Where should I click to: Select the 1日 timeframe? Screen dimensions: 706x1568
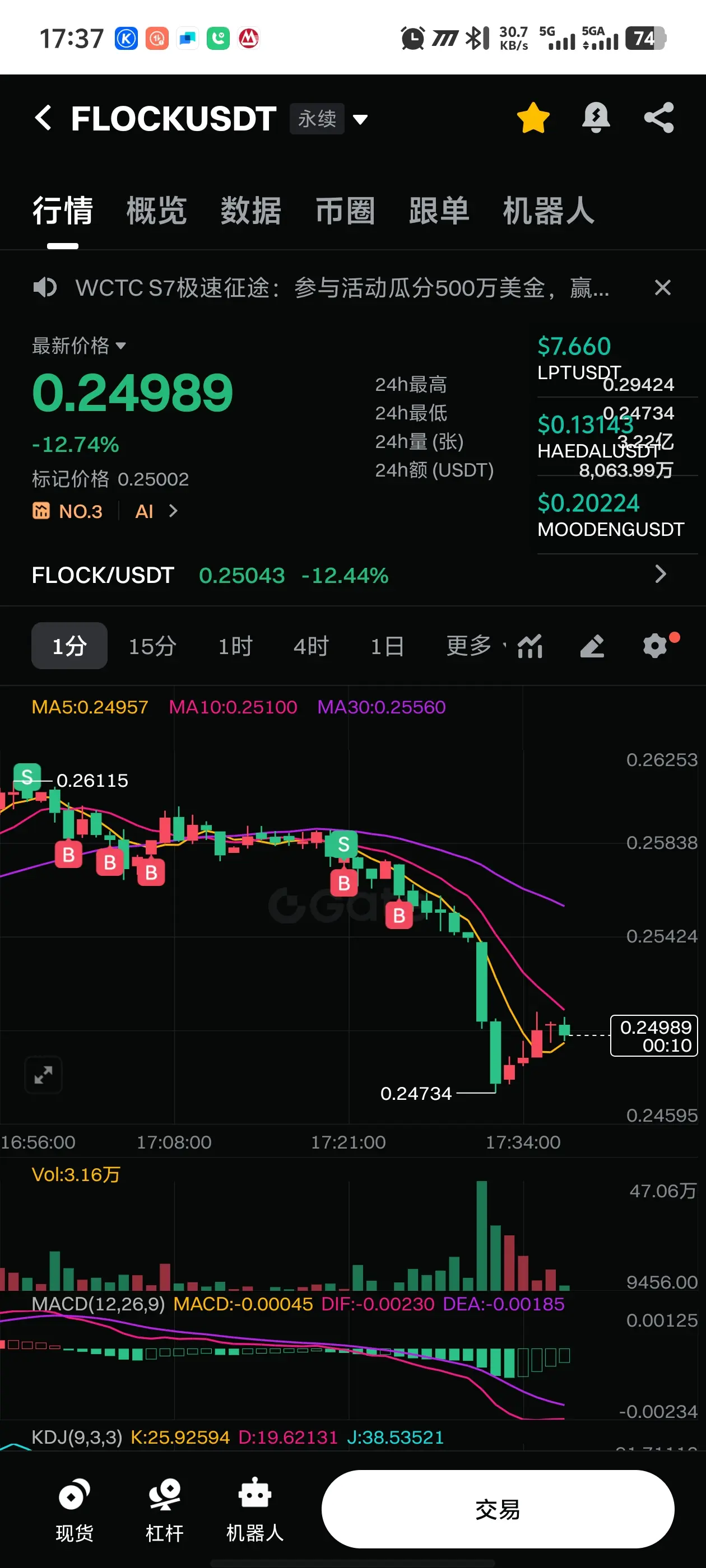(x=387, y=646)
